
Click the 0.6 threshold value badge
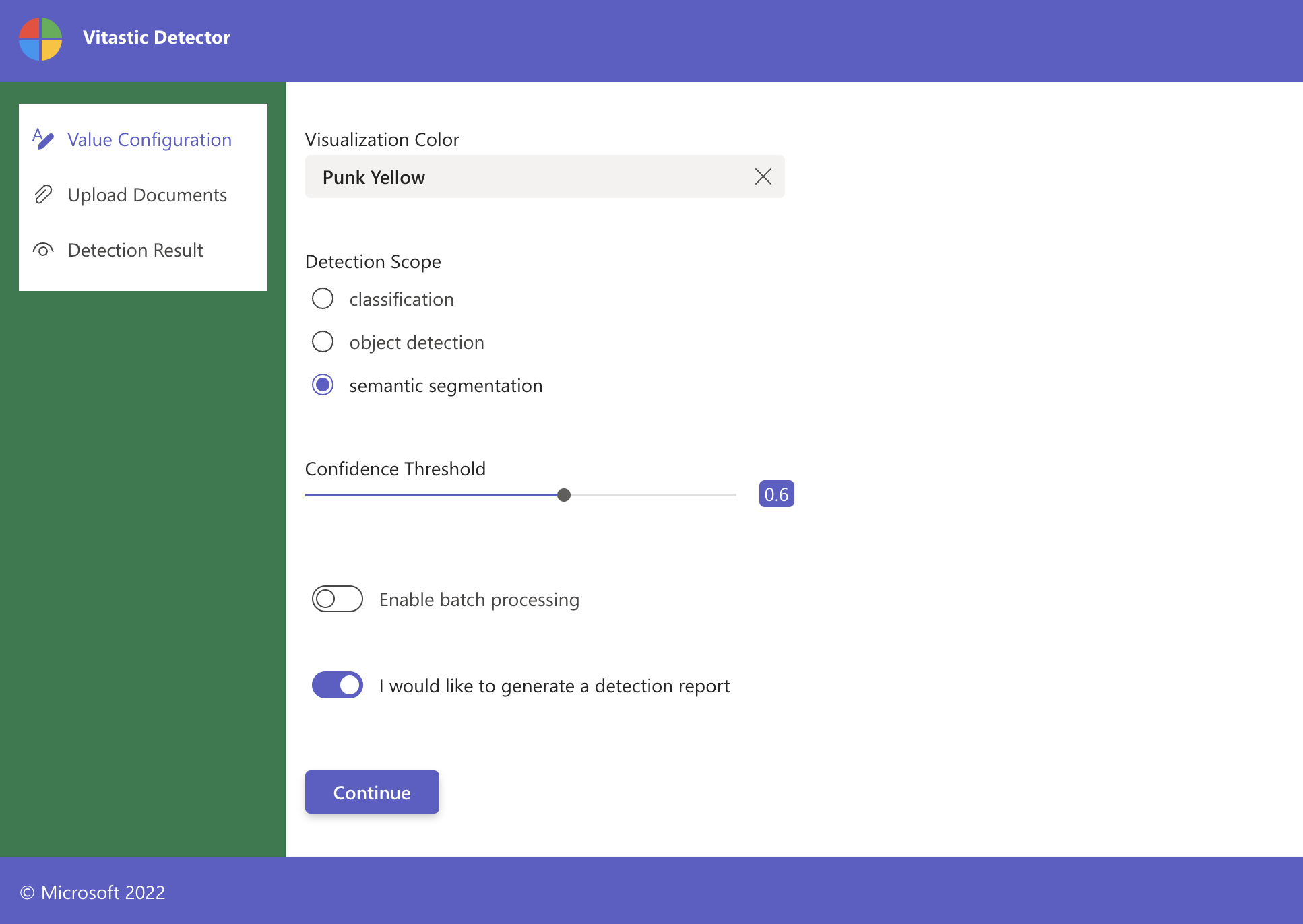(x=776, y=494)
